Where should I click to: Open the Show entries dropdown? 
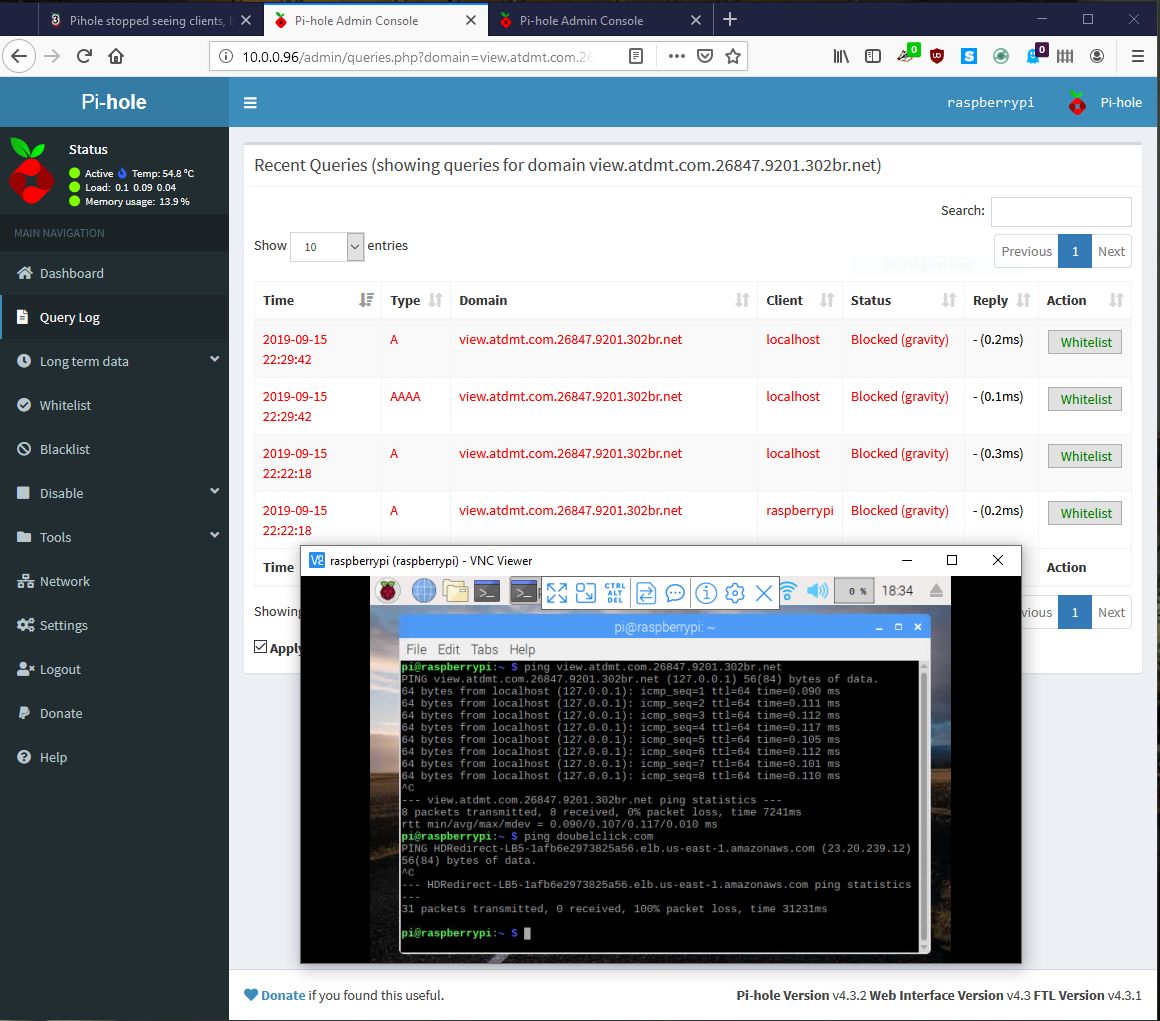(x=326, y=246)
